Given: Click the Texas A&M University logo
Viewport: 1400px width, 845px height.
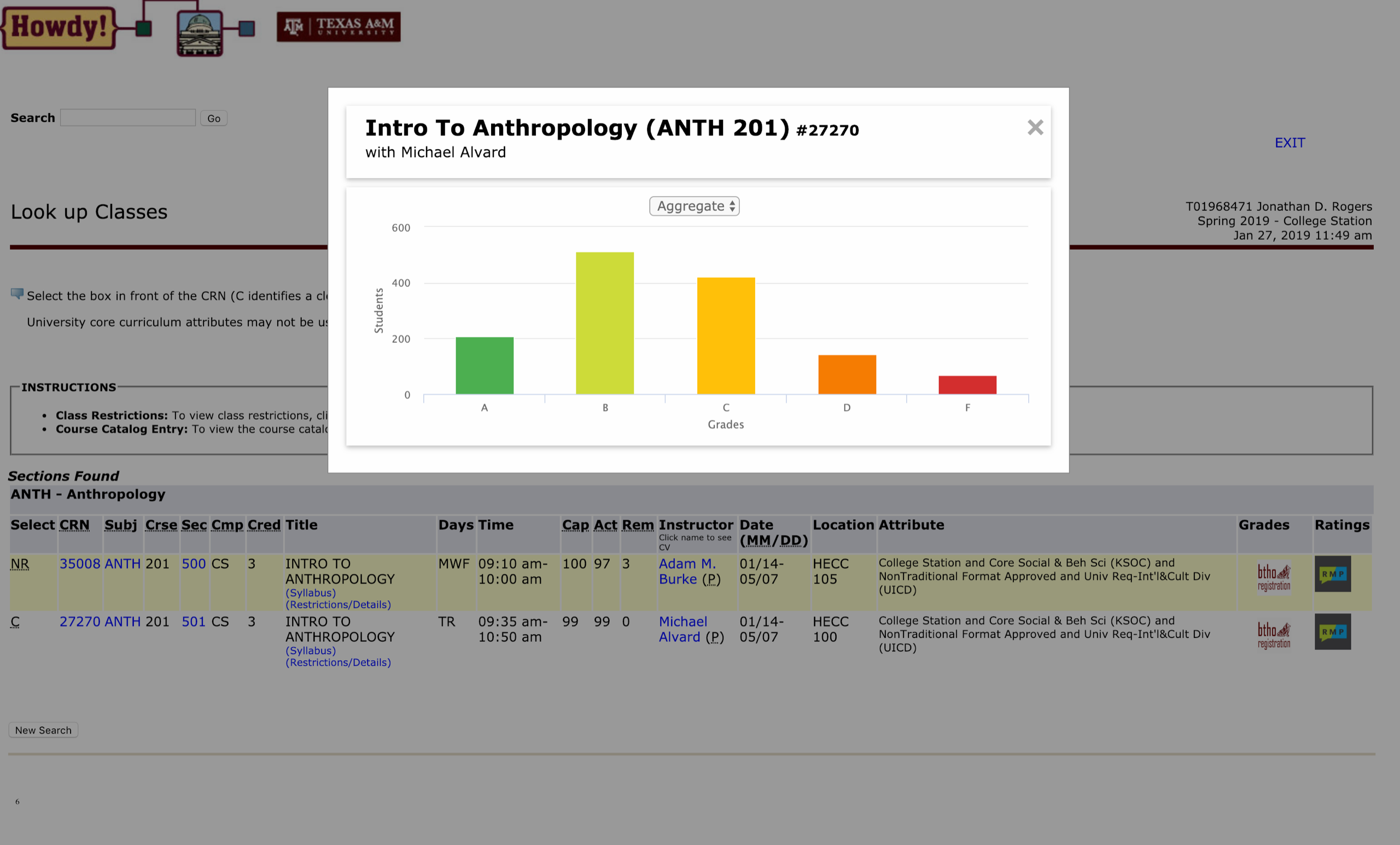Looking at the screenshot, I should pyautogui.click(x=339, y=26).
